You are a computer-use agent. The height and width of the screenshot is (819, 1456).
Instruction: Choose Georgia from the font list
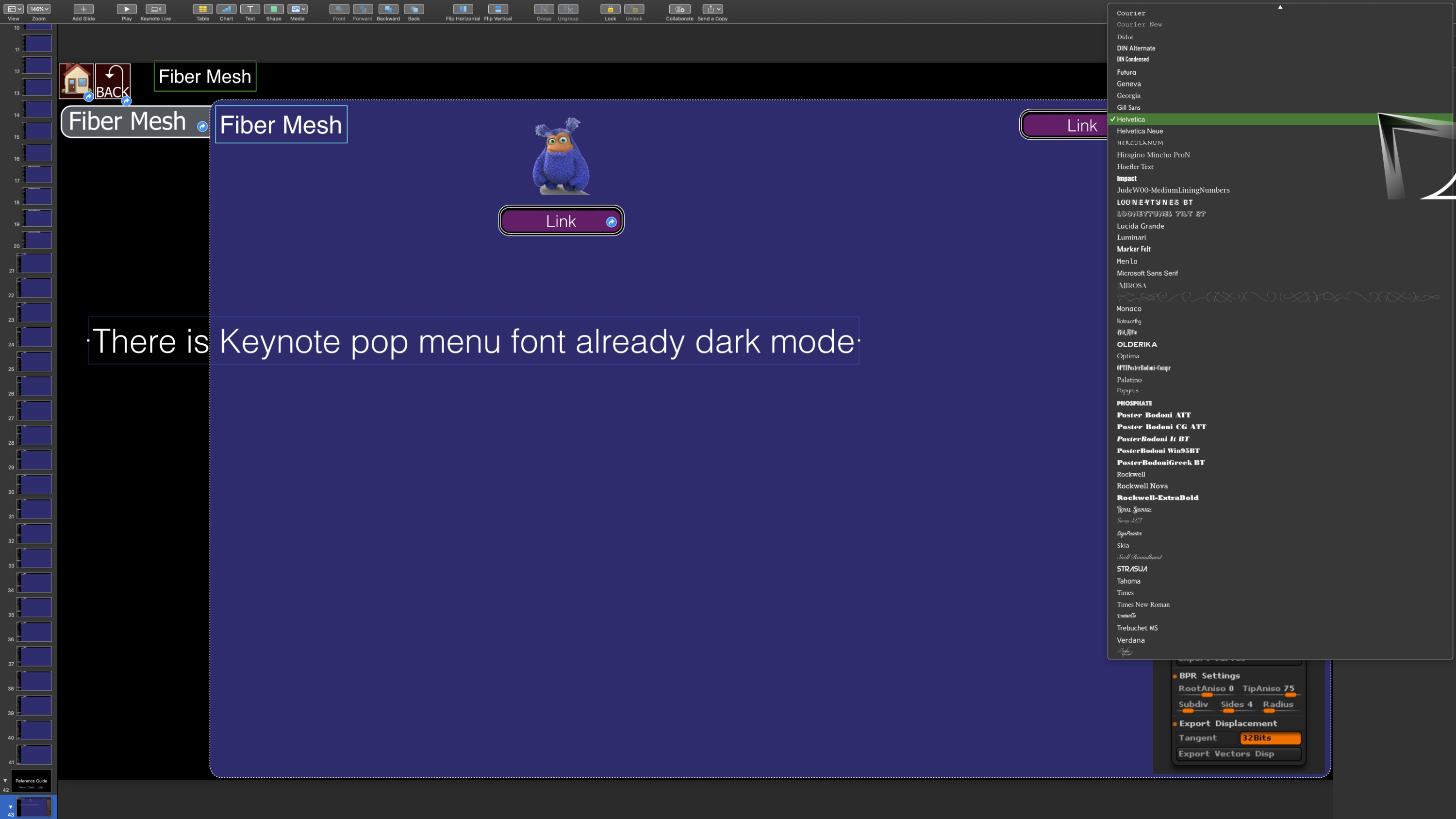(x=1280, y=96)
